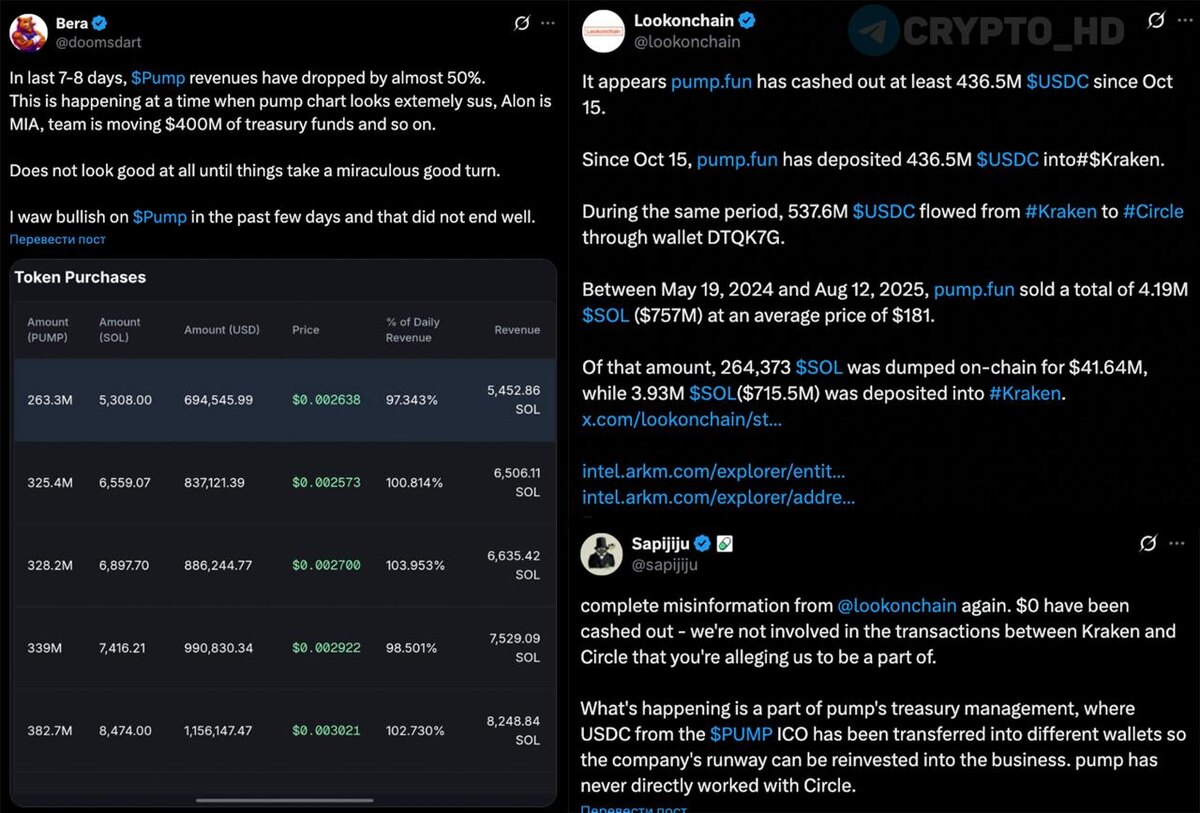
Task: Open the more menu on Sapijiju's reply
Action: click(x=1176, y=543)
